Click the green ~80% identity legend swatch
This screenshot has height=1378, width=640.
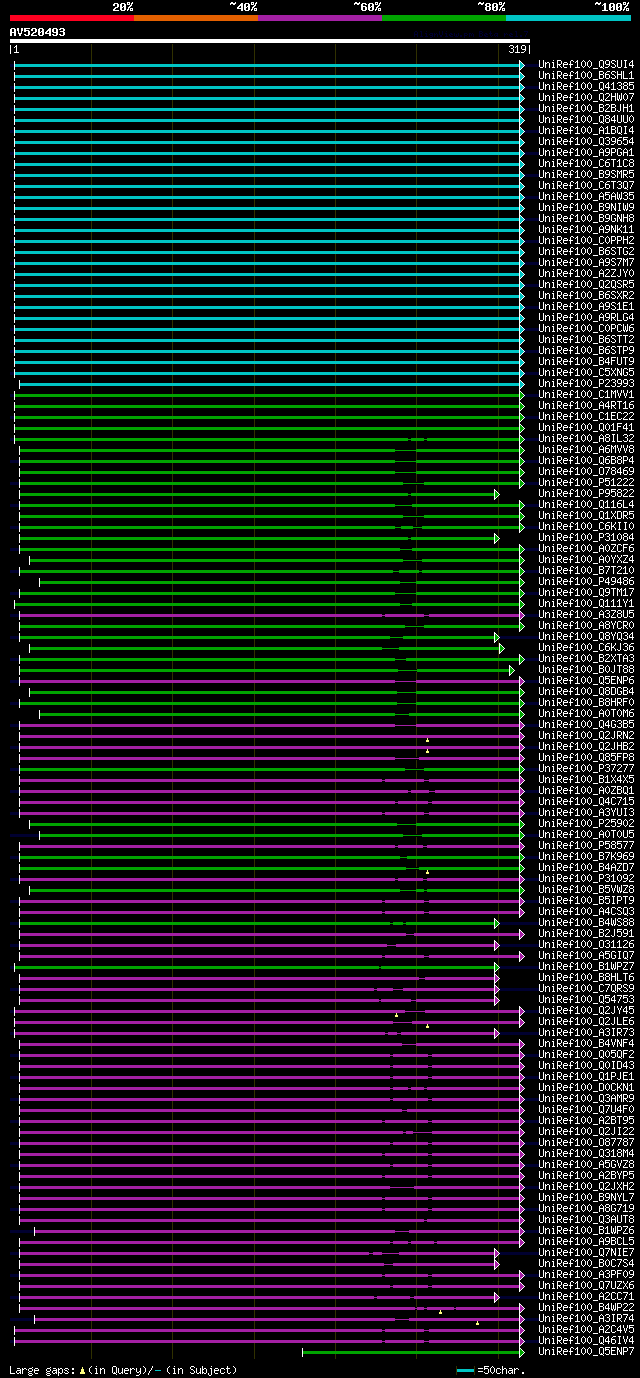(444, 18)
